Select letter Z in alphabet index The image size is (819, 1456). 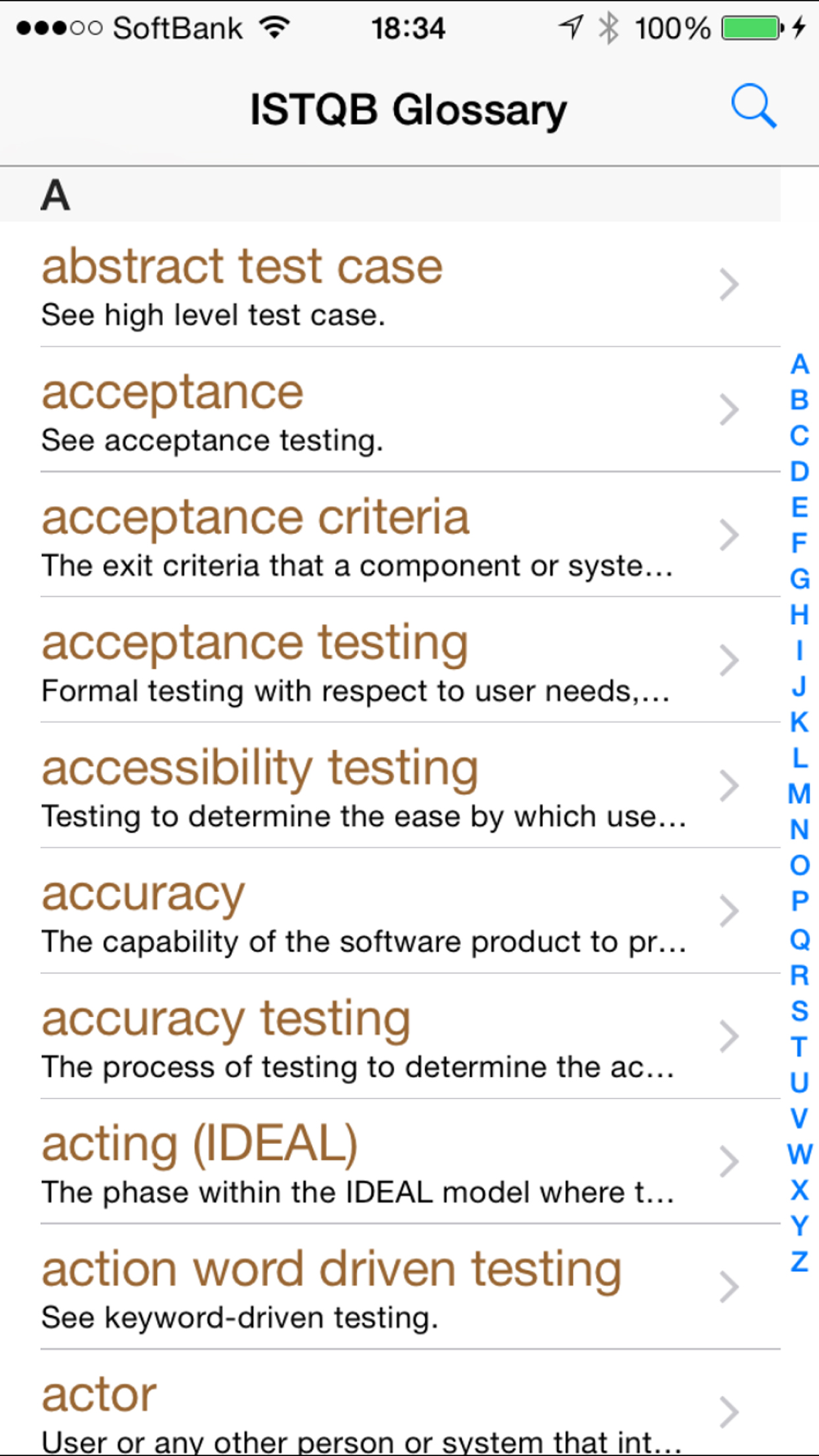[799, 1262]
